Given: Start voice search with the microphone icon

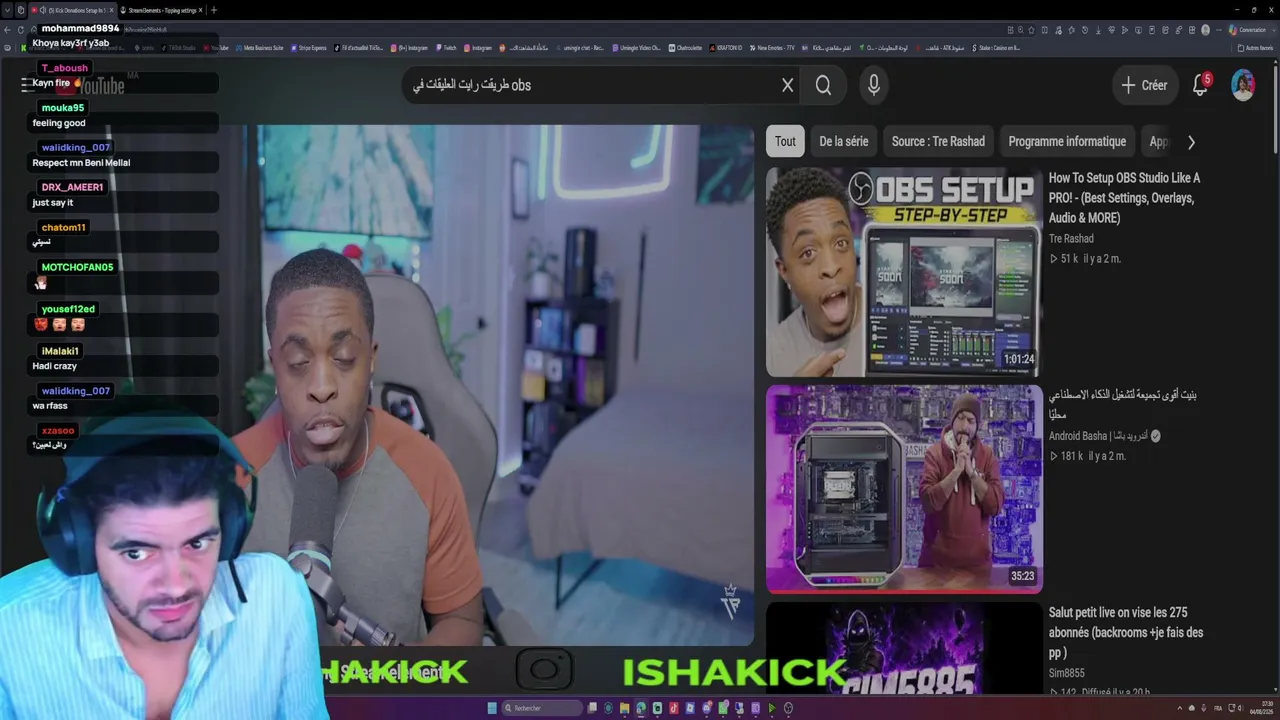Looking at the screenshot, I should [874, 85].
